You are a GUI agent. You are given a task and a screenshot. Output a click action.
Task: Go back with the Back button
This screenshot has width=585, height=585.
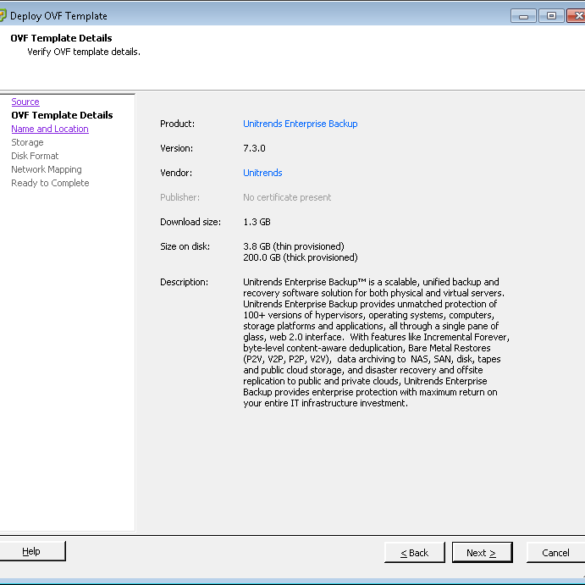(414, 553)
